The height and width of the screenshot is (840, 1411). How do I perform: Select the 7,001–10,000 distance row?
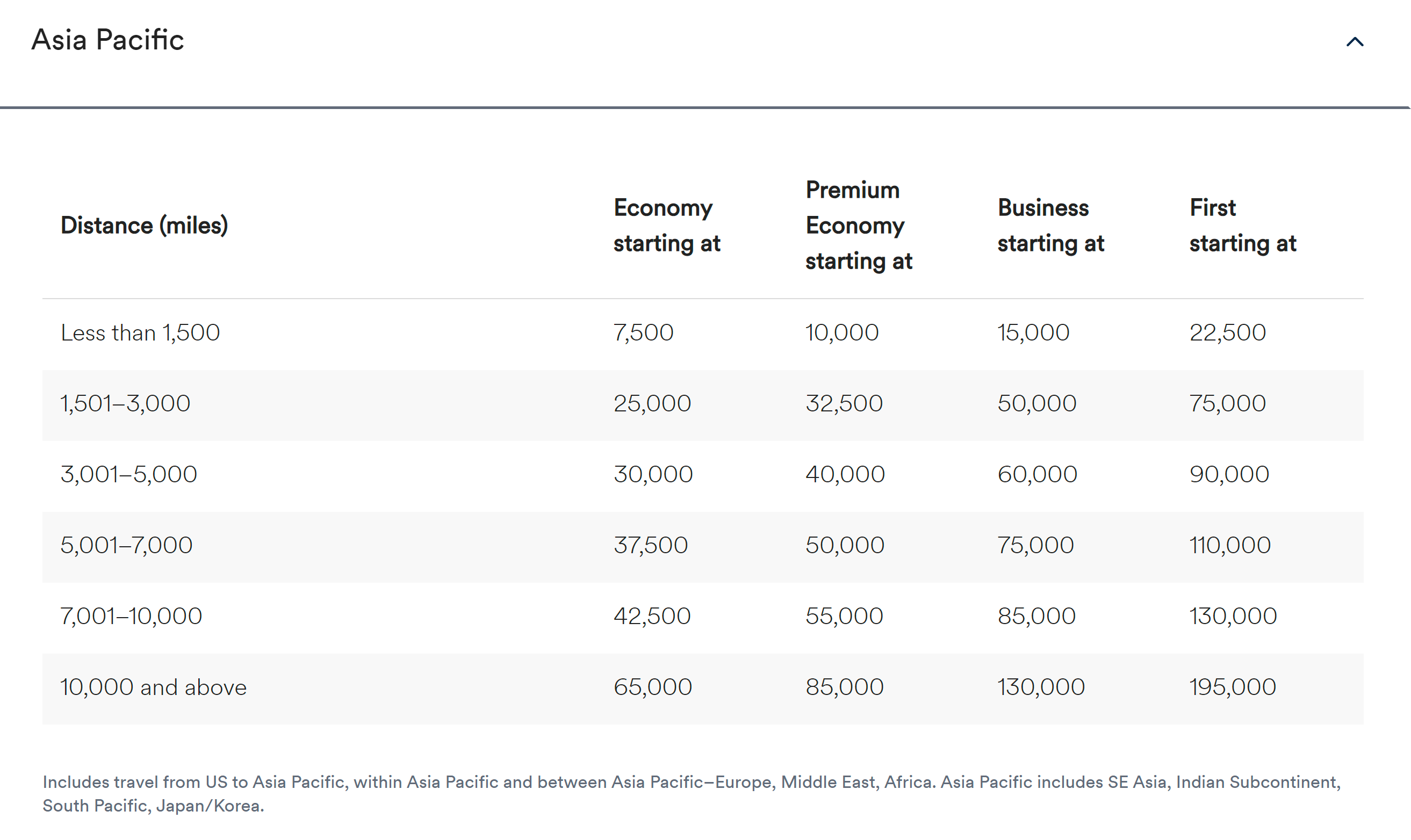click(131, 616)
